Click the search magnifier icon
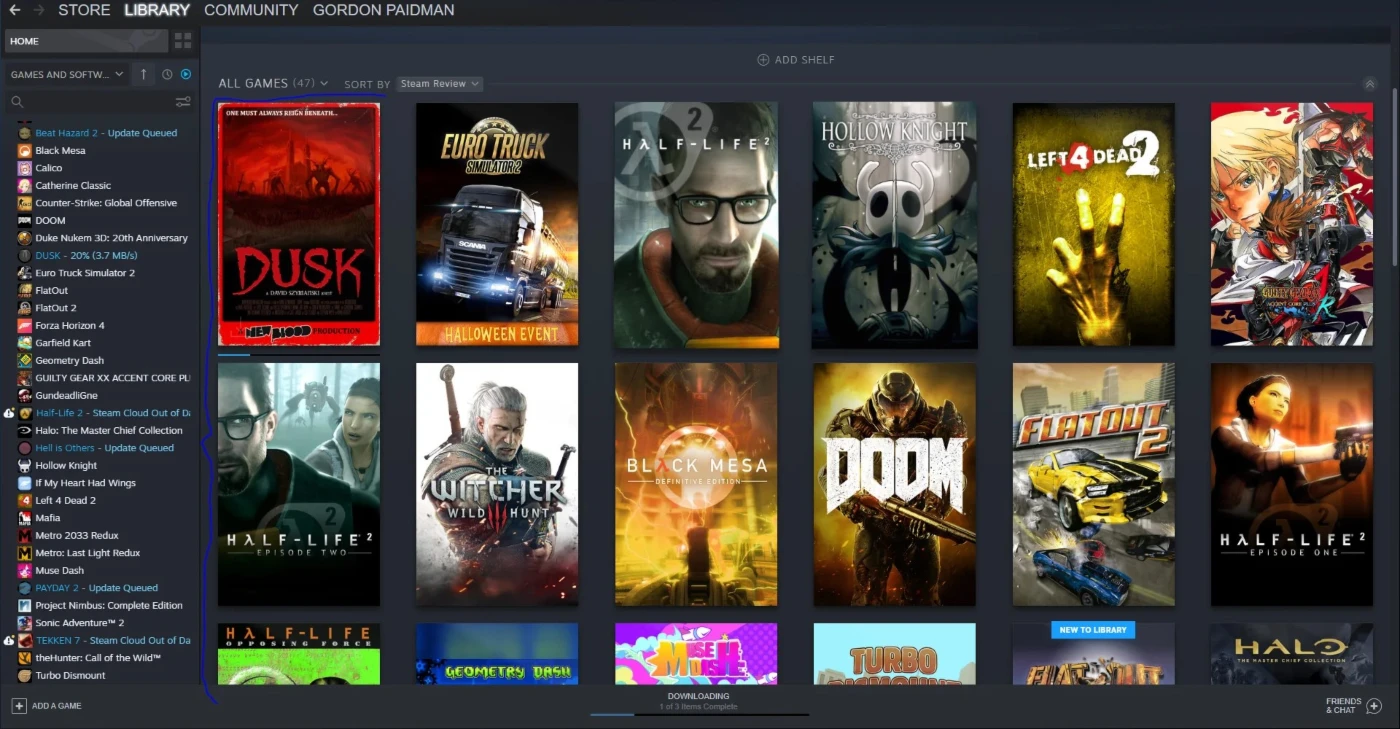1400x729 pixels. 17,102
